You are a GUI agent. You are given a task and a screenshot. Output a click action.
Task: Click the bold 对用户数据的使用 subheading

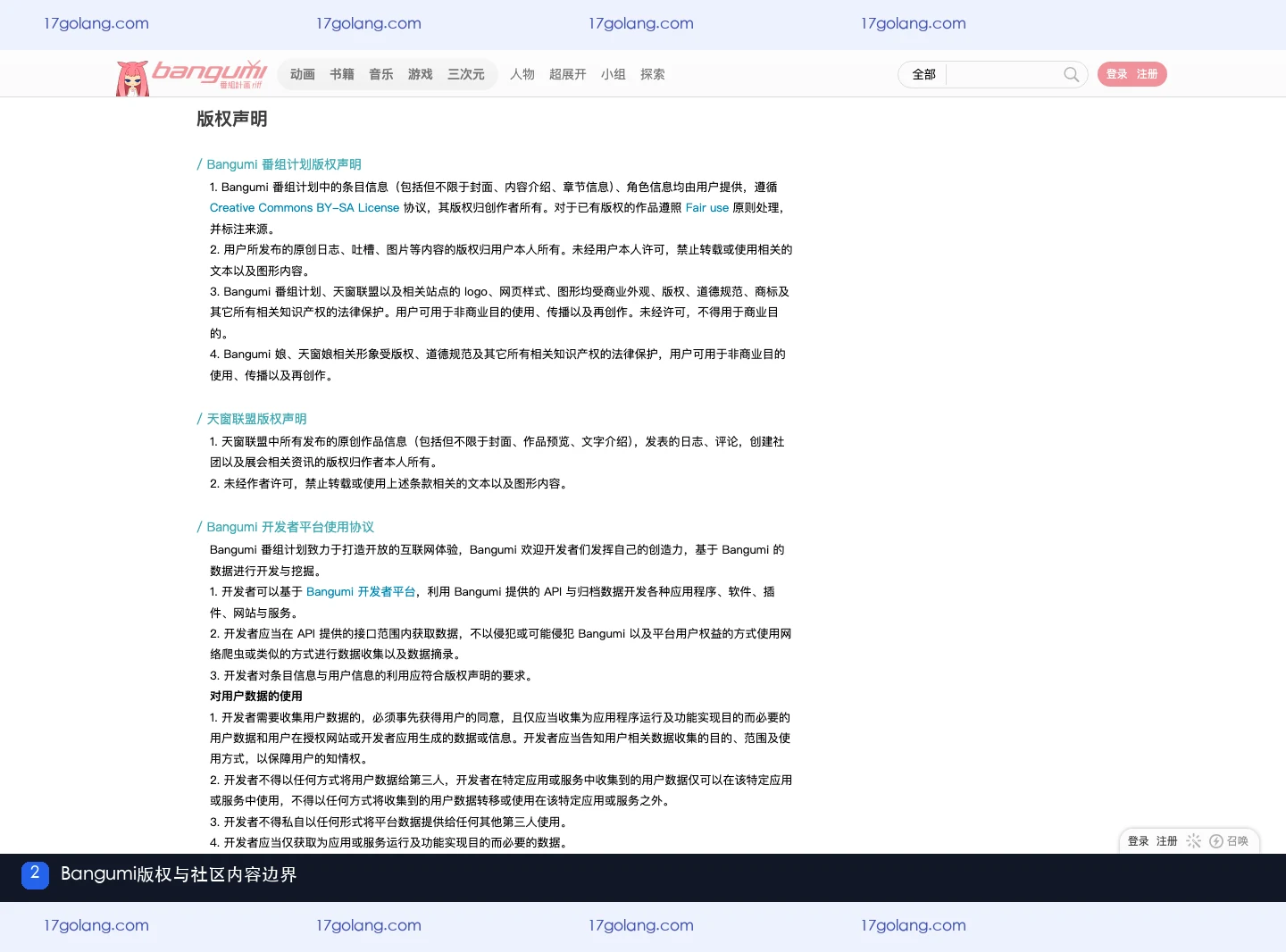coord(256,697)
